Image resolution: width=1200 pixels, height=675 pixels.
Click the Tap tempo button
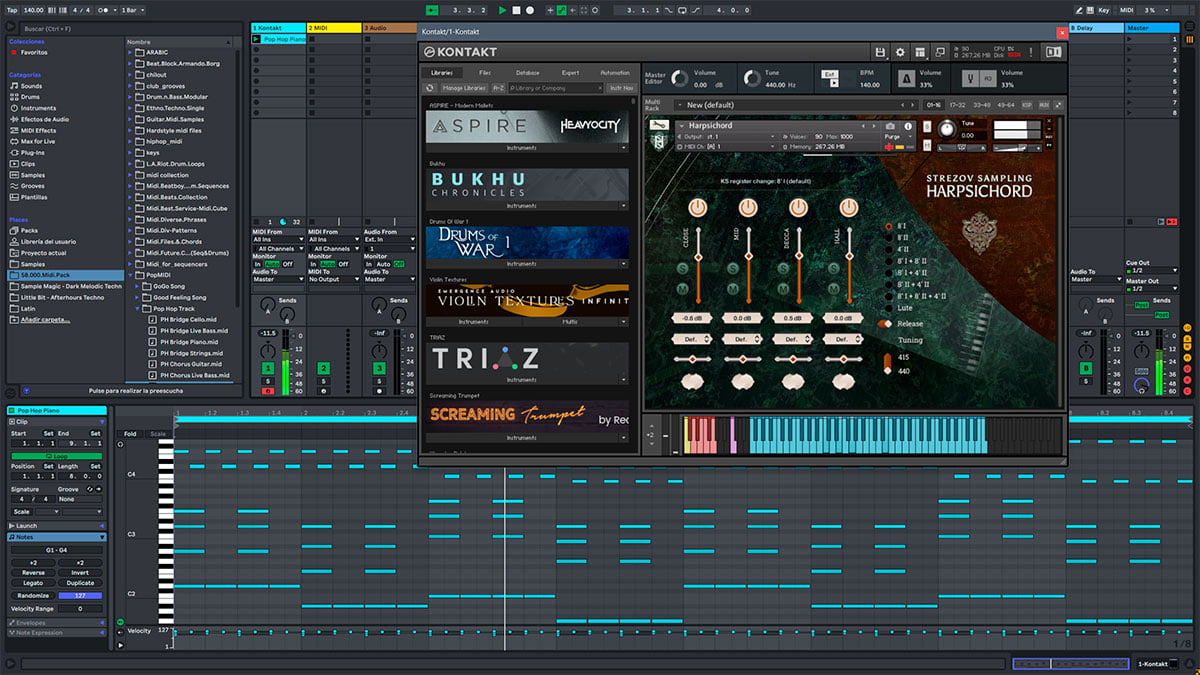pyautogui.click(x=11, y=10)
